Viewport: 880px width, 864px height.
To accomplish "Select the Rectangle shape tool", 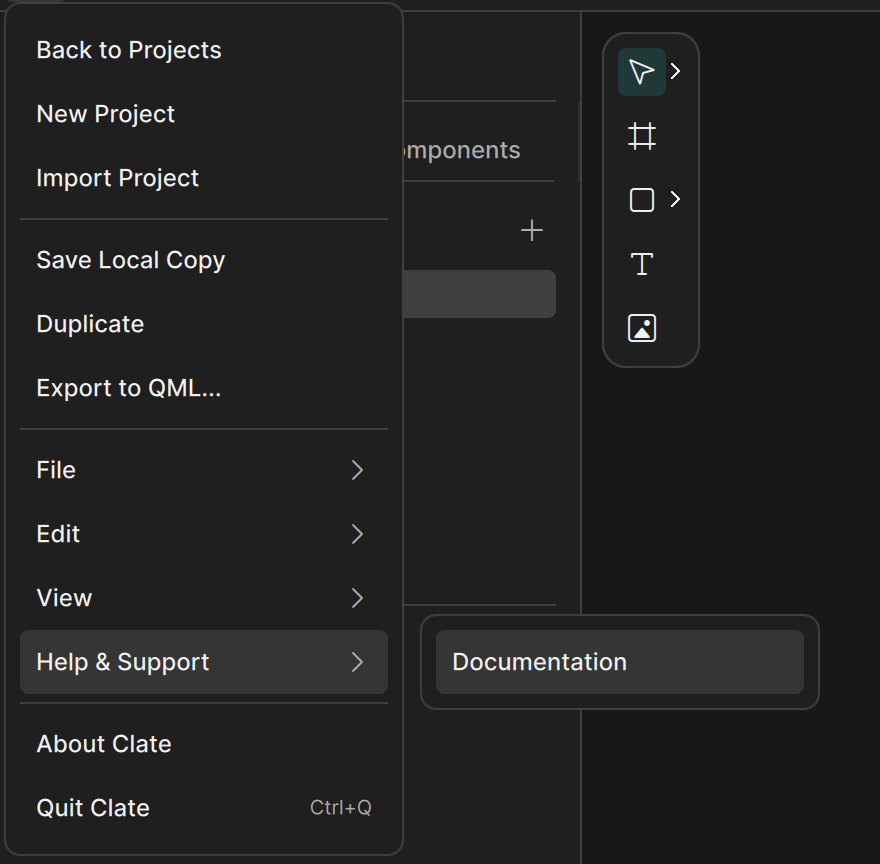I will pos(641,200).
